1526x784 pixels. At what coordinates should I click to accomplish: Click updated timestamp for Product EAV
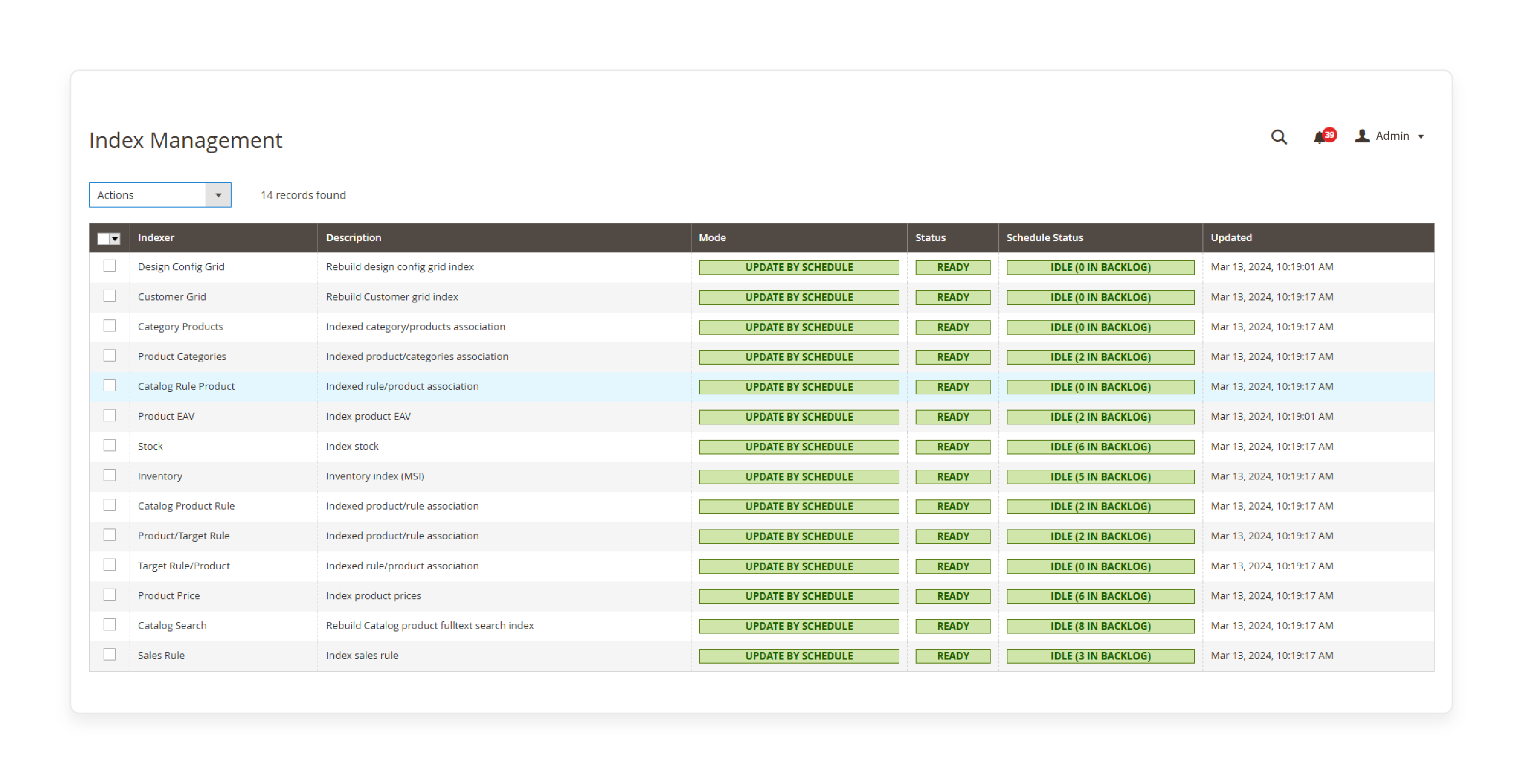1272,416
